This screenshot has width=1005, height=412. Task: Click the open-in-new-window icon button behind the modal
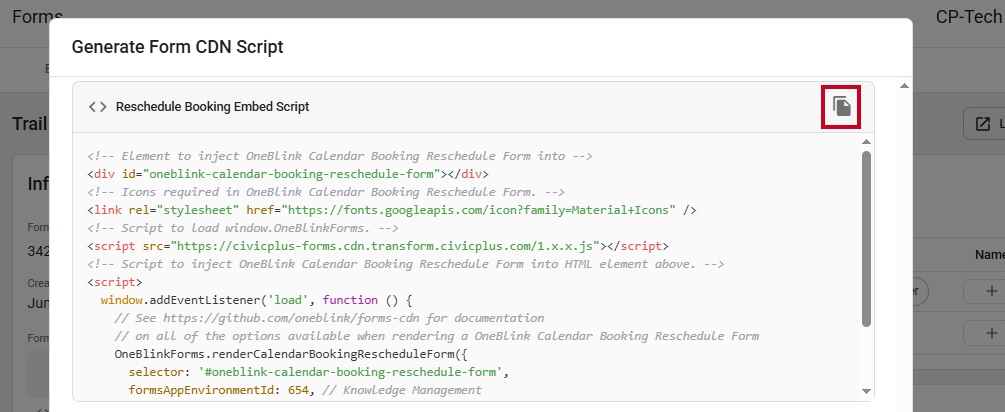983,124
